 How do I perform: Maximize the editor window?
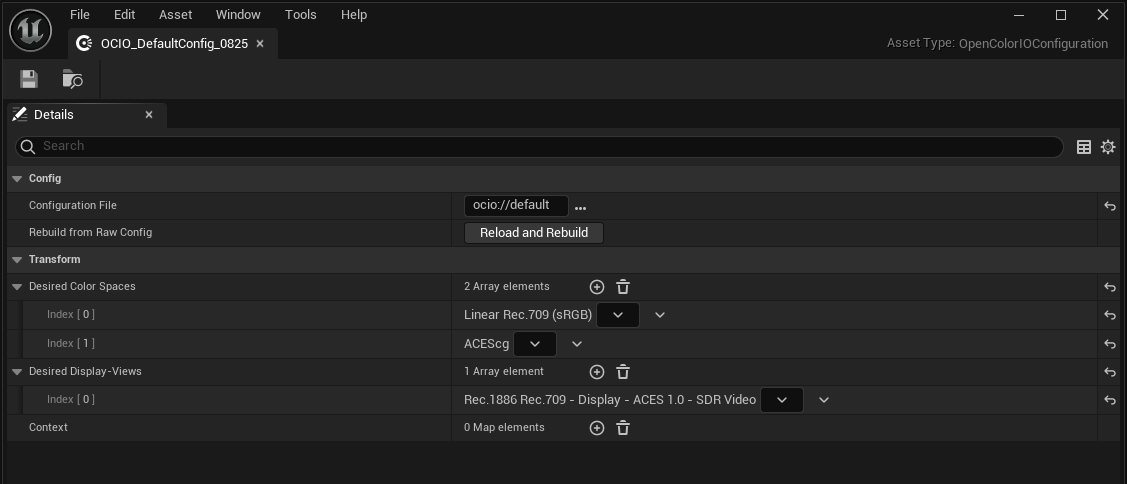click(1061, 15)
